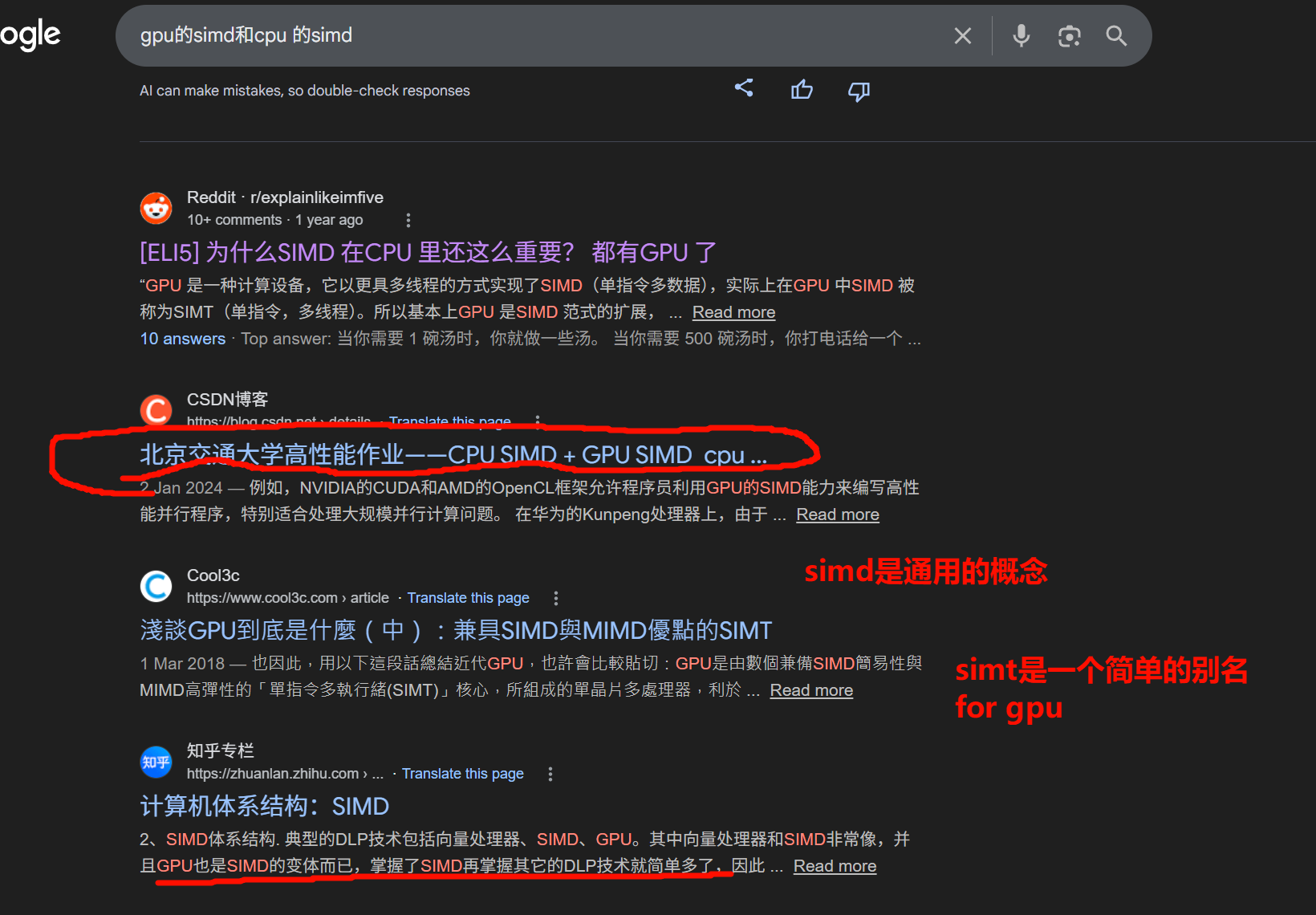Image resolution: width=1316 pixels, height=915 pixels.
Task: Click the AI can make mistakes disclaimer text
Action: 305,91
